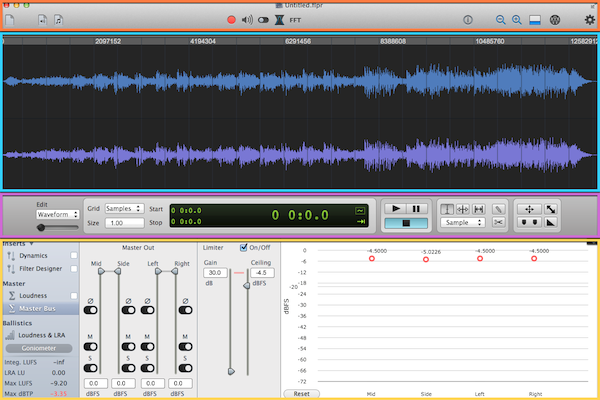Start recording with the red record button
This screenshot has height=400, width=600.
tap(231, 20)
